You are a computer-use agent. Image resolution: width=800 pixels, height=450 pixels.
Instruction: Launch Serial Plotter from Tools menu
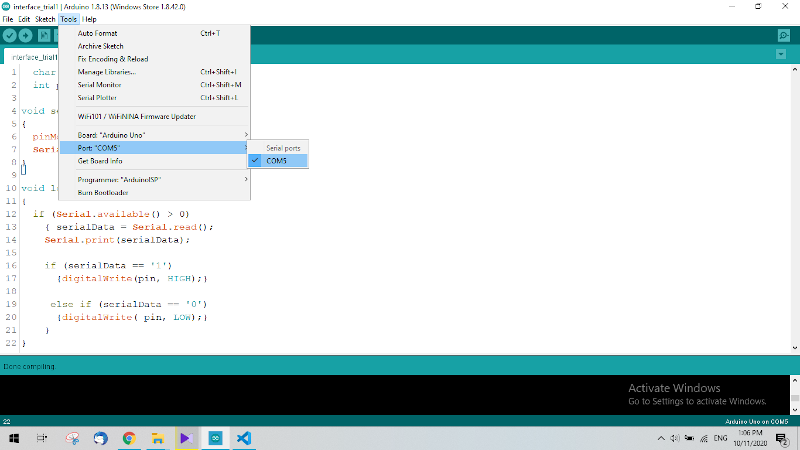pyautogui.click(x=155, y=97)
